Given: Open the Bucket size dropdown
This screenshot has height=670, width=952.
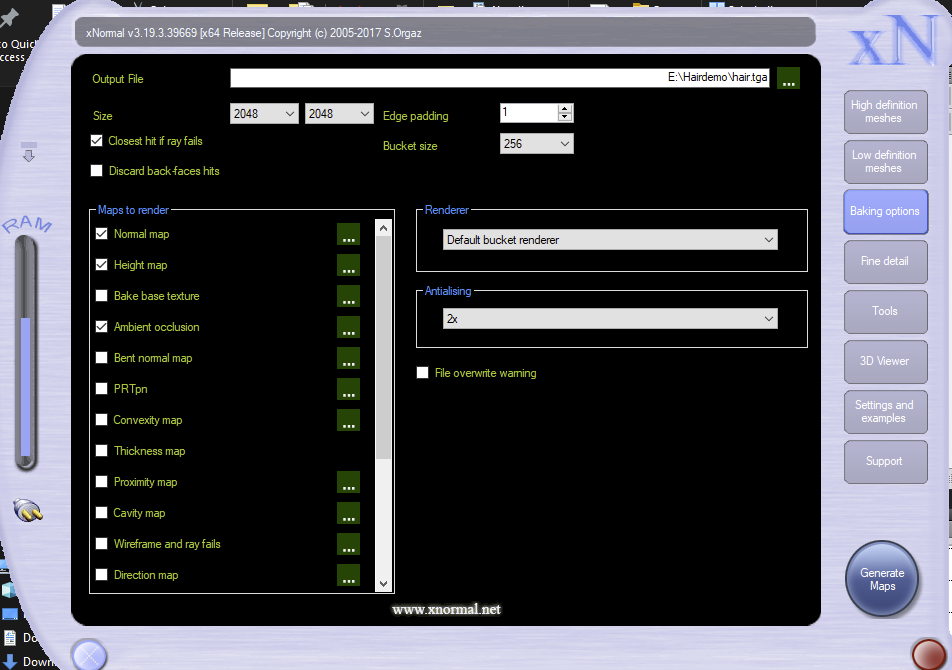Looking at the screenshot, I should 536,144.
